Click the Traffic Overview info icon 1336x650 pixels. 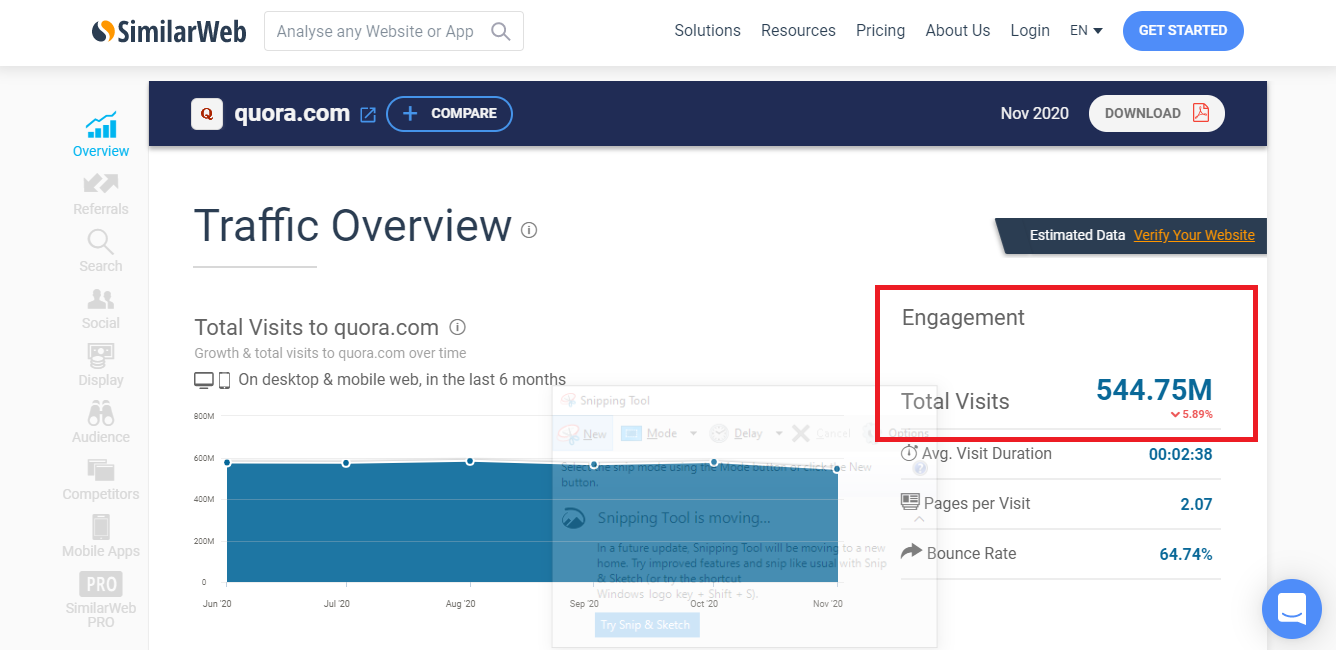(529, 230)
